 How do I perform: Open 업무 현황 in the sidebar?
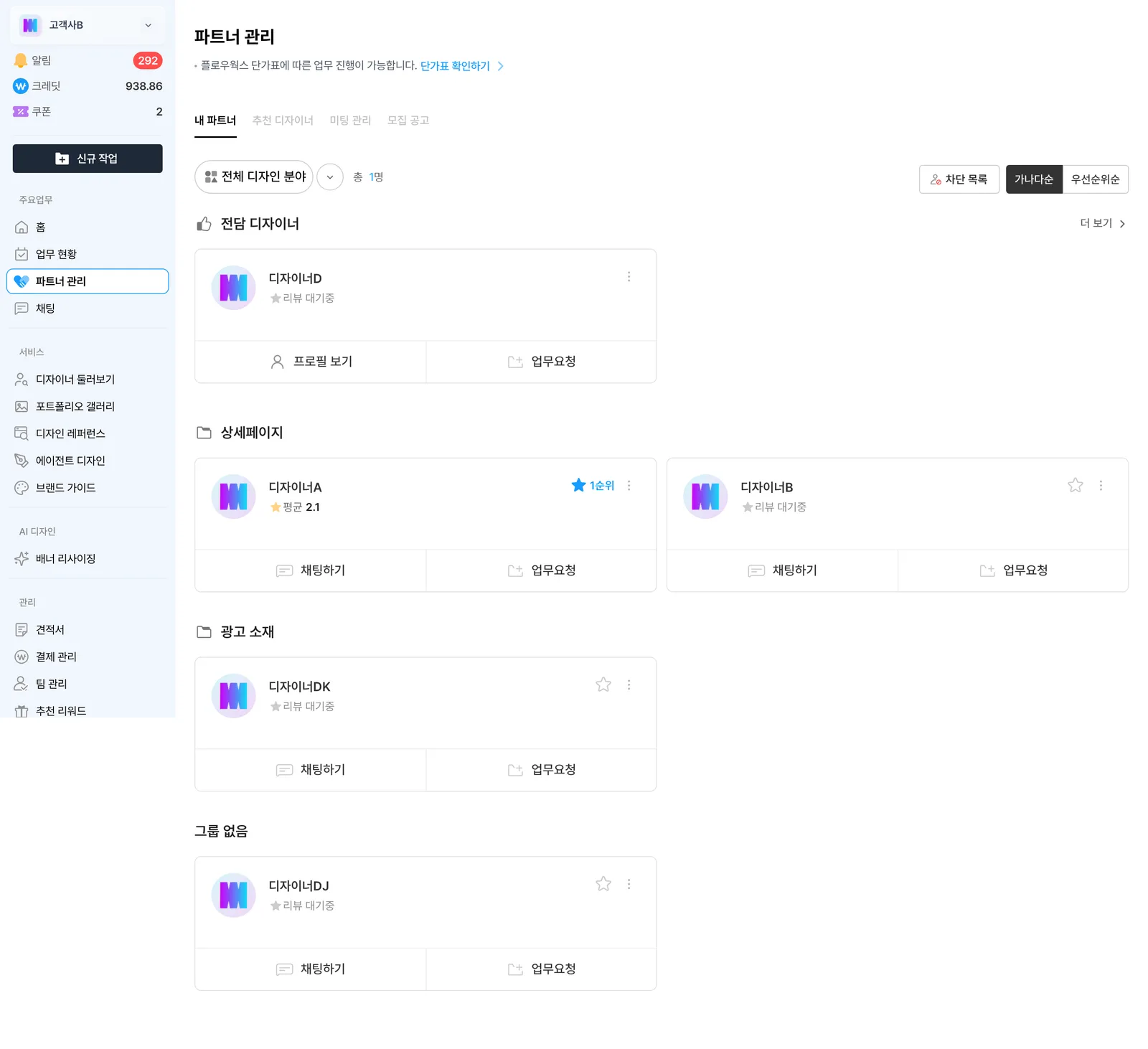88,255
